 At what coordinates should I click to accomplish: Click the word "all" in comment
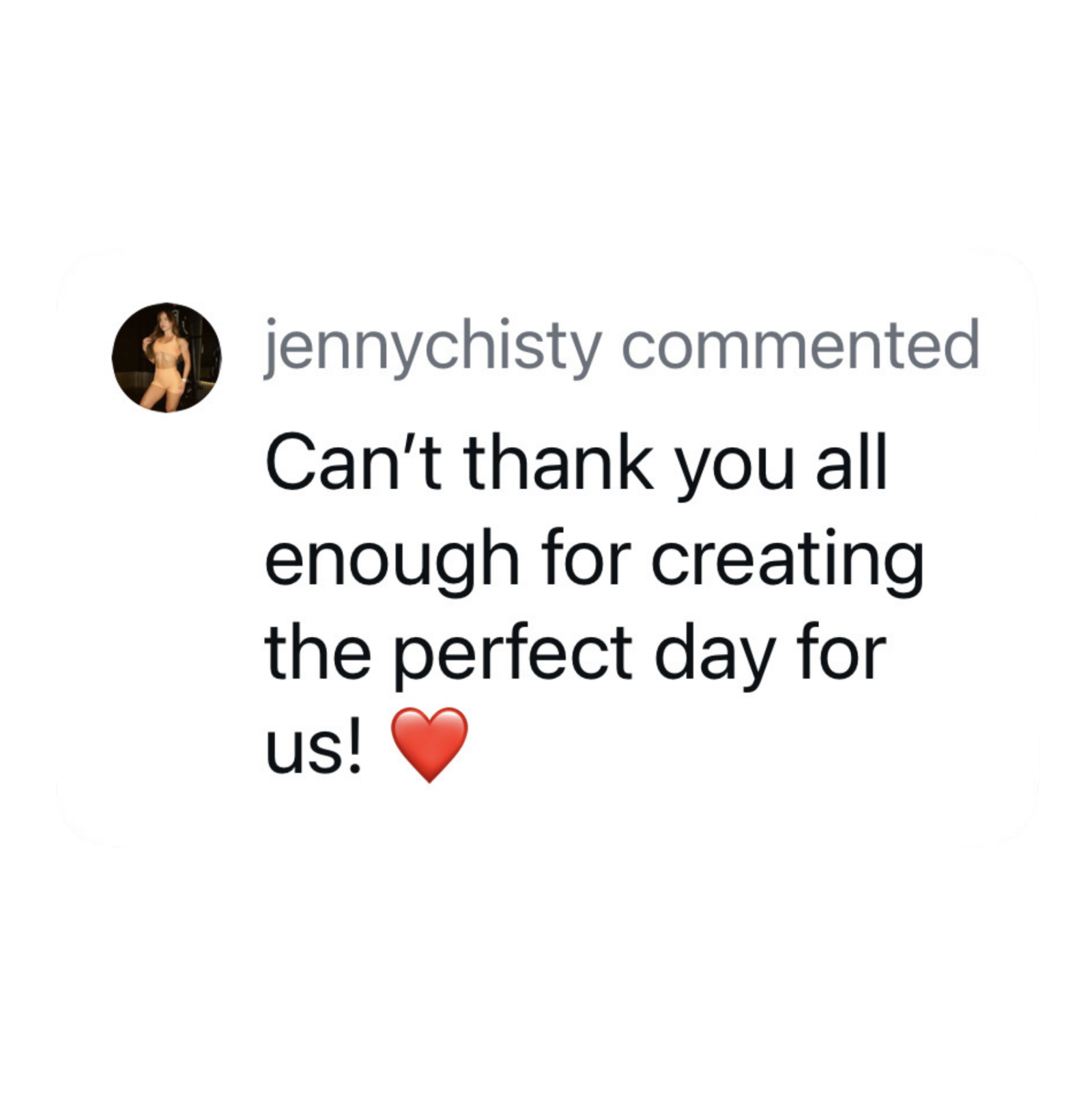pos(851,462)
